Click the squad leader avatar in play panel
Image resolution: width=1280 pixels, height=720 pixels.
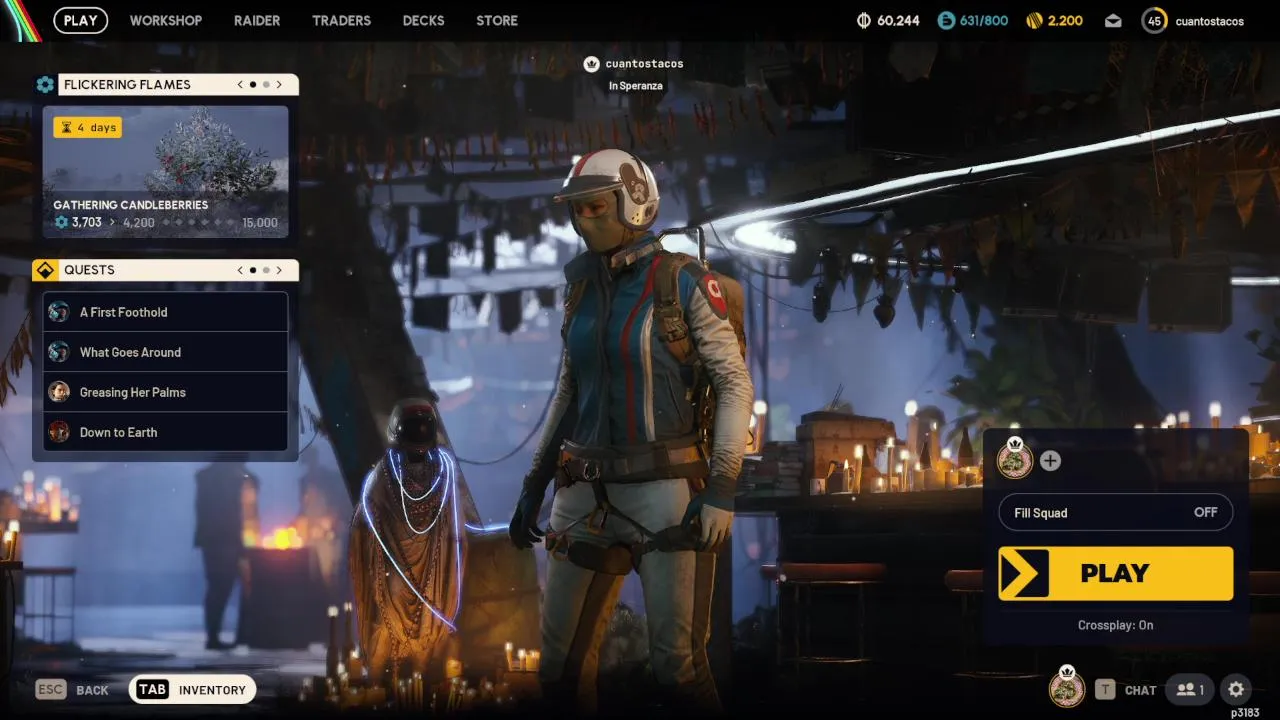click(x=1015, y=459)
